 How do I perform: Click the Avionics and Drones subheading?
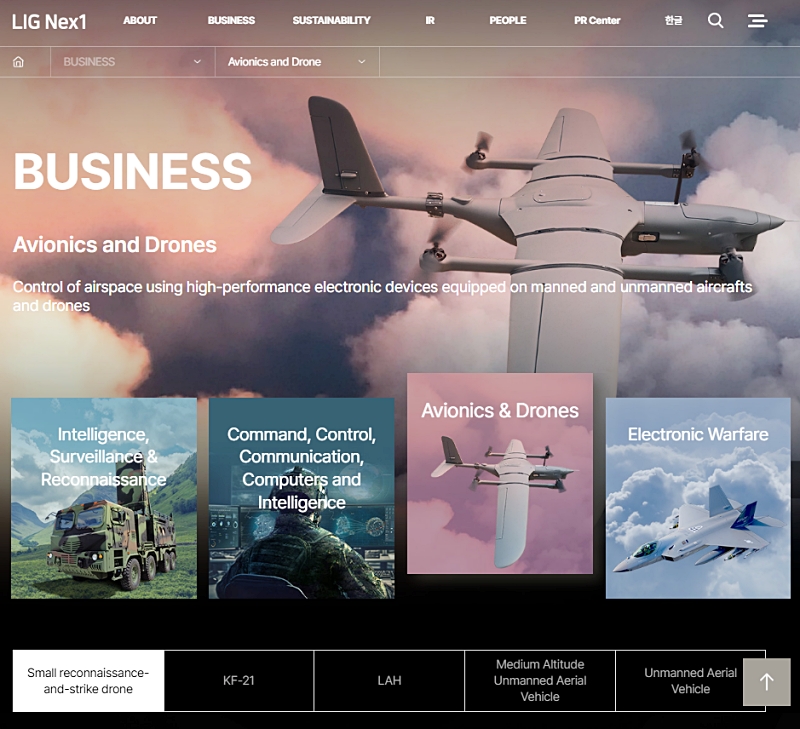click(115, 245)
